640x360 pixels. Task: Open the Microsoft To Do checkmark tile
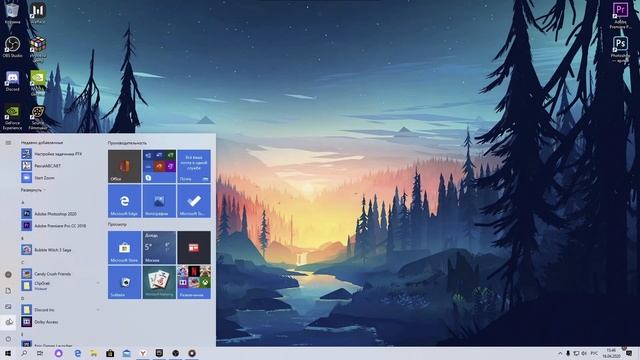point(194,201)
